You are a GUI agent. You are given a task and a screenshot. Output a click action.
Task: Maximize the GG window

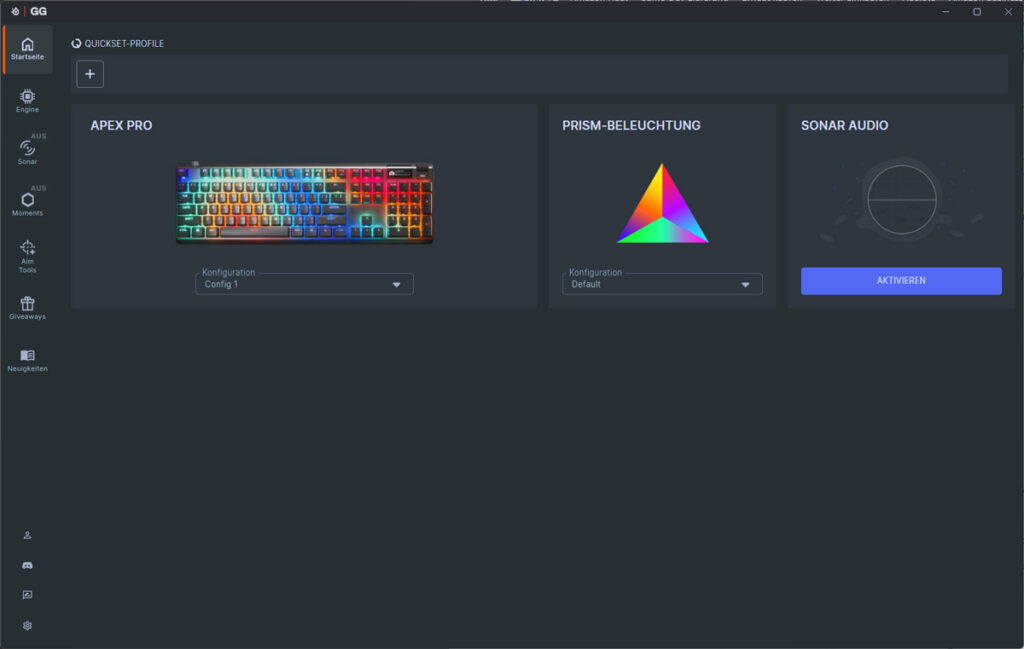click(977, 12)
